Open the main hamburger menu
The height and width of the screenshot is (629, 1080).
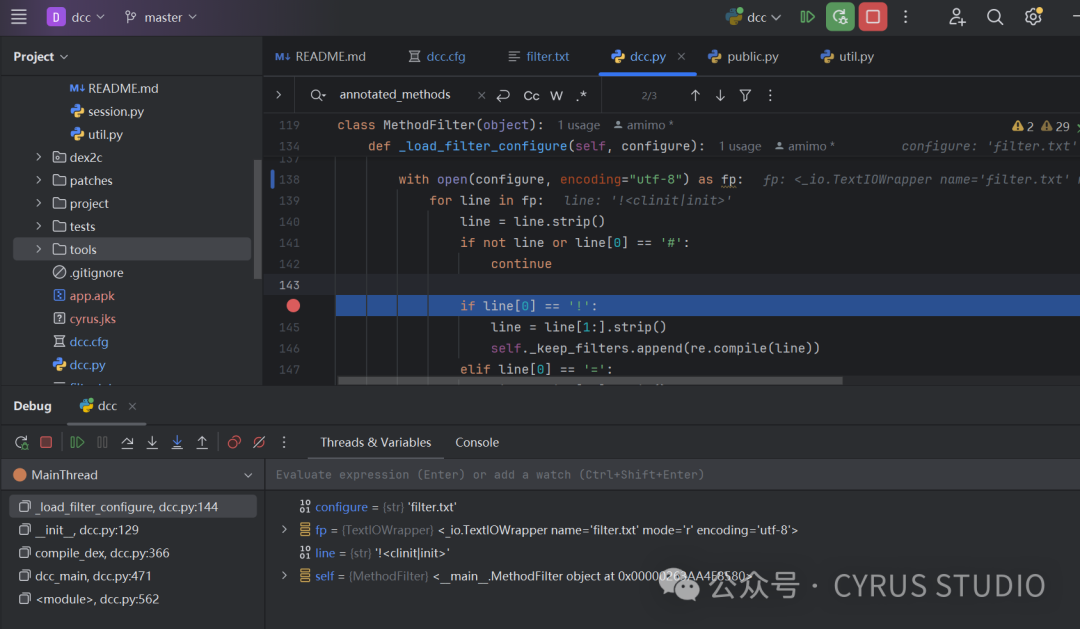[x=19, y=17]
